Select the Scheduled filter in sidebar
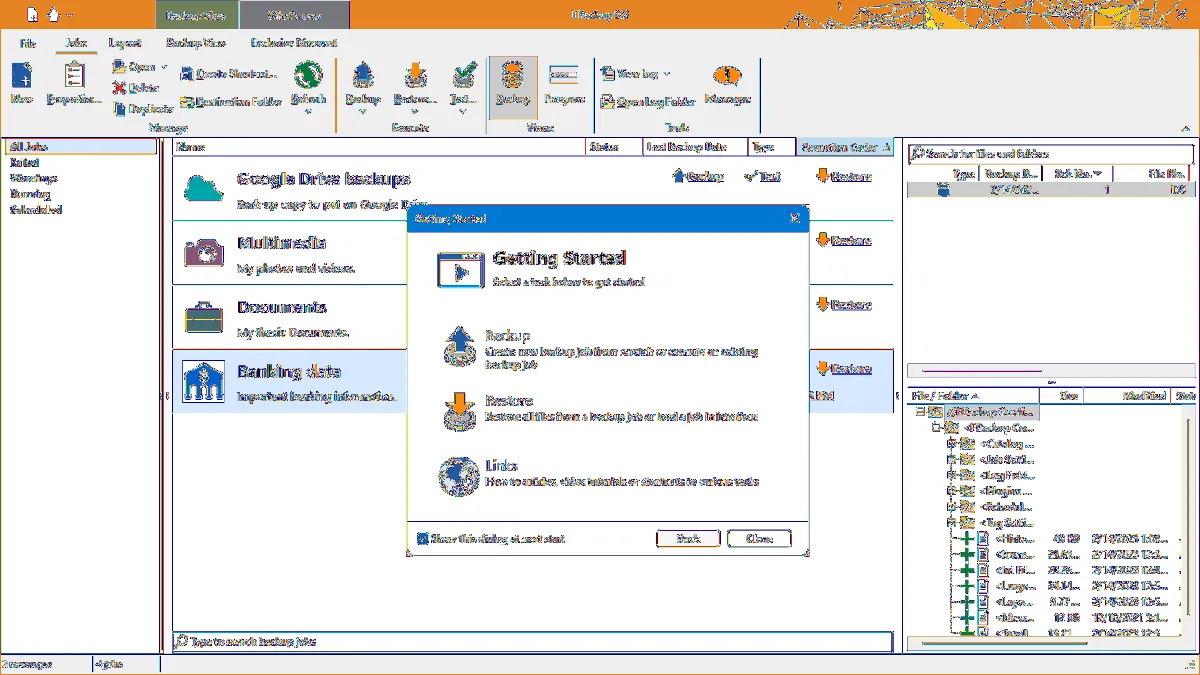This screenshot has width=1200, height=675. [x=36, y=210]
